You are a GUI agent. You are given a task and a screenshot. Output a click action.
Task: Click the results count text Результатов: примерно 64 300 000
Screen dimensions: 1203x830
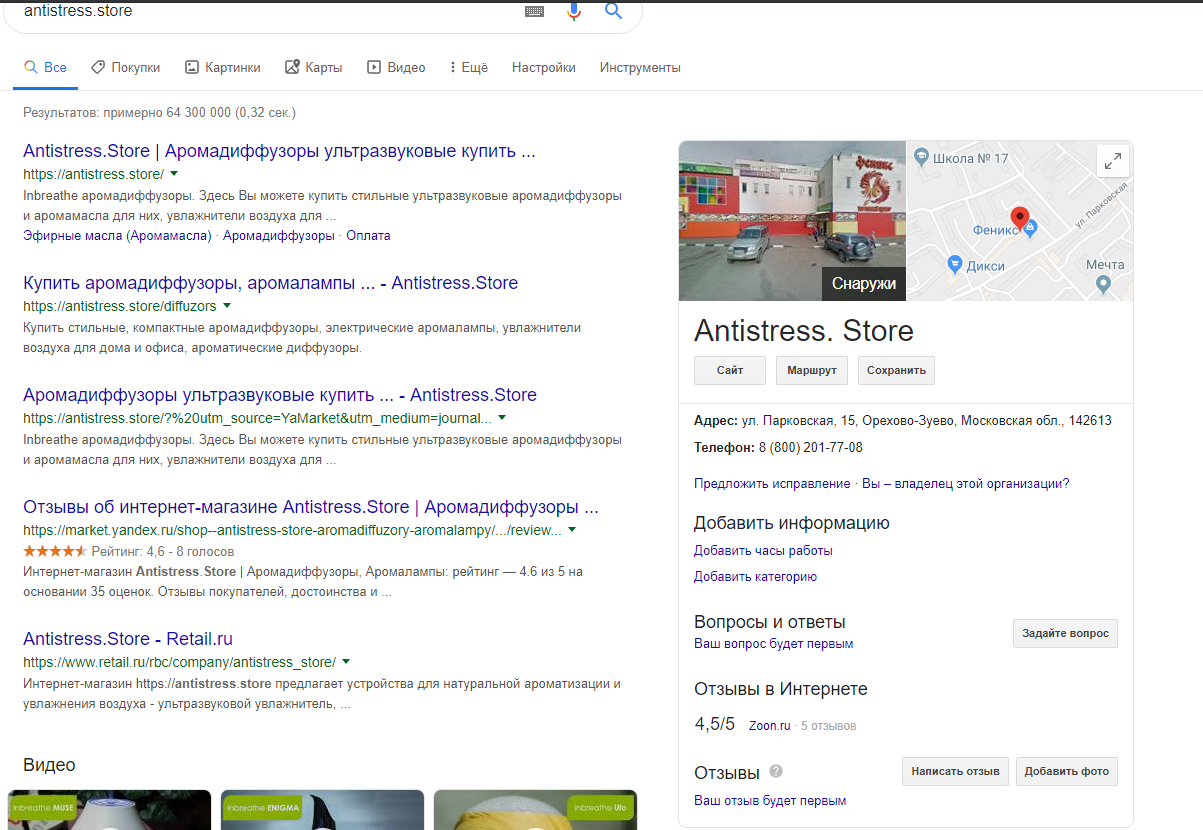coord(159,113)
